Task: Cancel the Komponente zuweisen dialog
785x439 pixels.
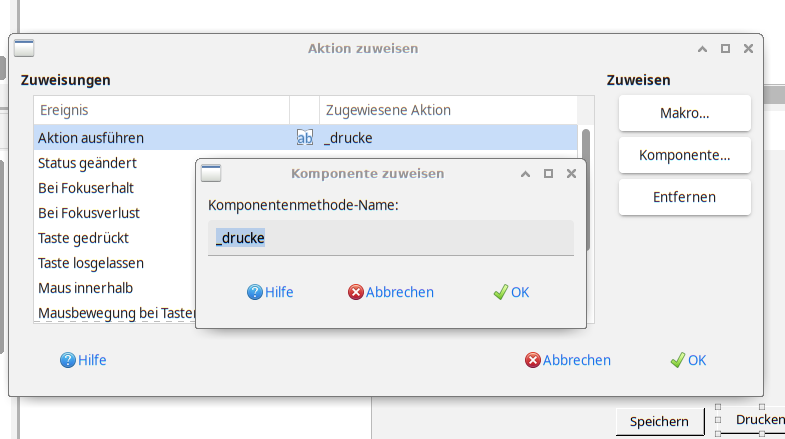Action: coord(391,292)
